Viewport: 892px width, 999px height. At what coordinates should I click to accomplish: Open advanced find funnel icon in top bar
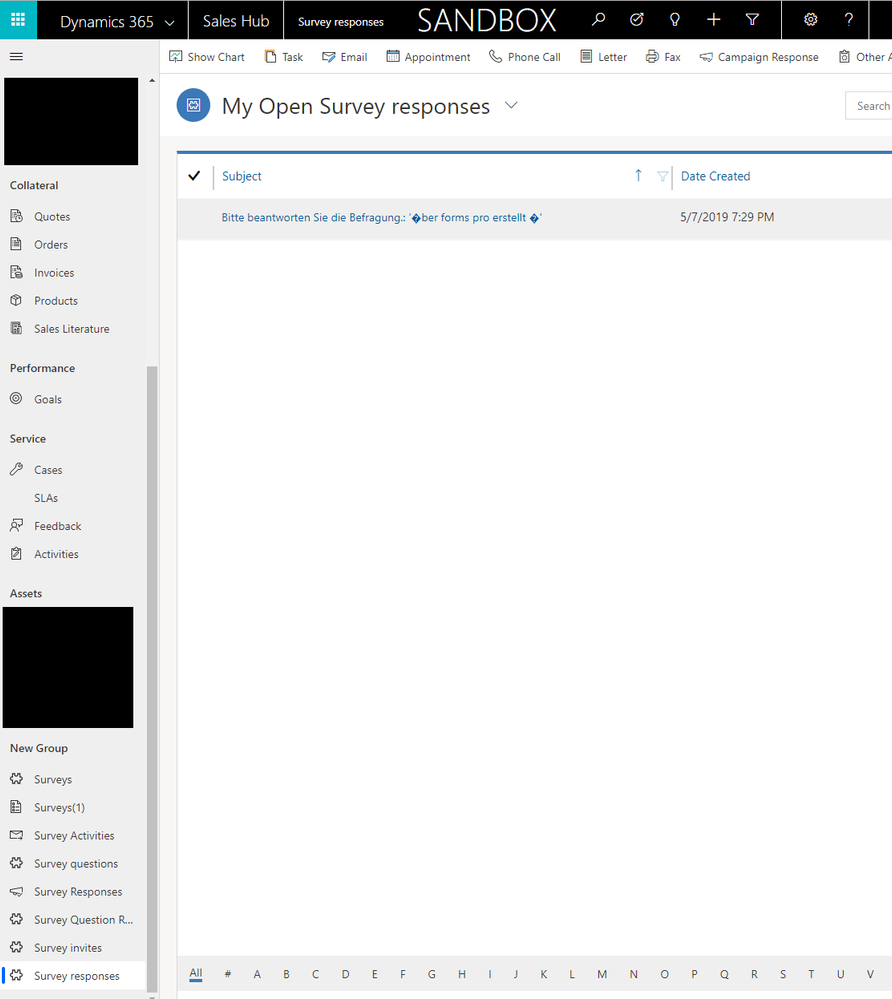[x=752, y=20]
